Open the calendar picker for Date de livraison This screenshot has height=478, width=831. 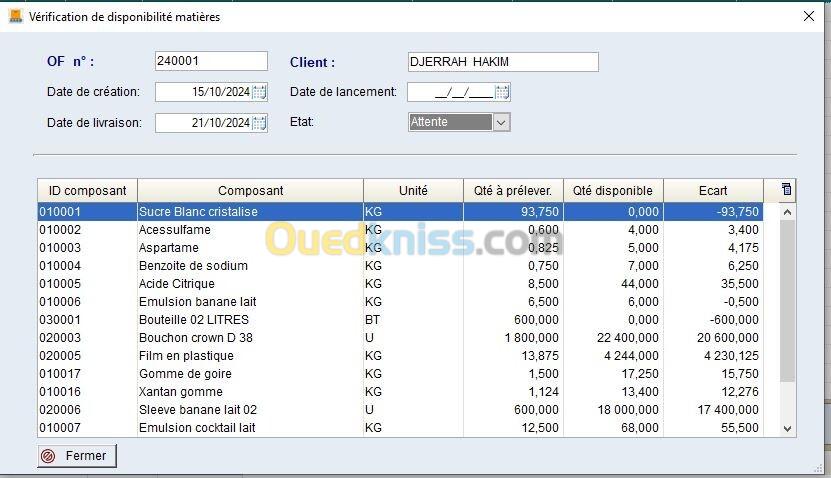tap(259, 123)
